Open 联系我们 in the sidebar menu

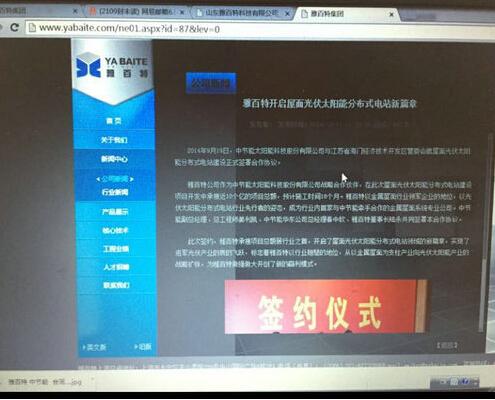pyautogui.click(x=116, y=285)
